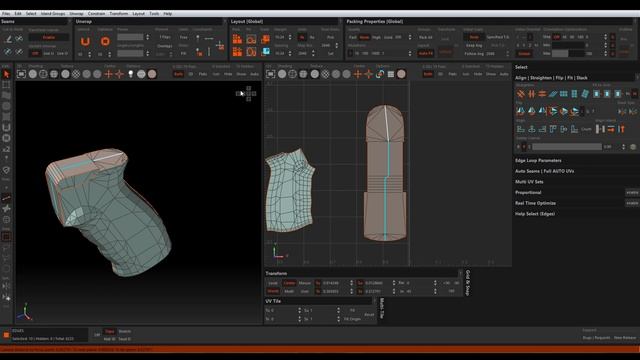Adjust the slider below the Align icons
640x360 pixels.
[x=567, y=147]
